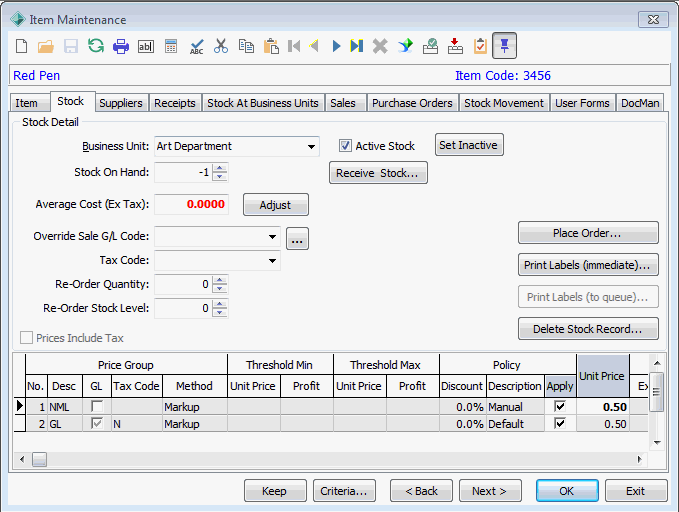
Task: Jump to last record icon
Action: 357,46
